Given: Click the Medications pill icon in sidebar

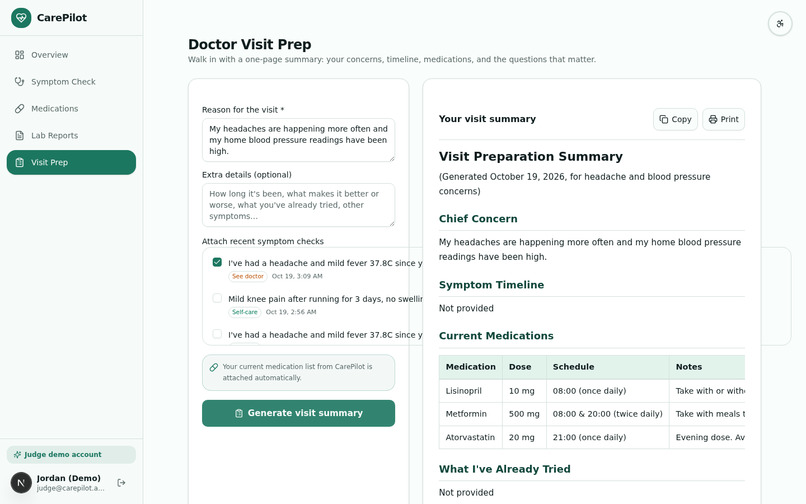Looking at the screenshot, I should point(20,109).
